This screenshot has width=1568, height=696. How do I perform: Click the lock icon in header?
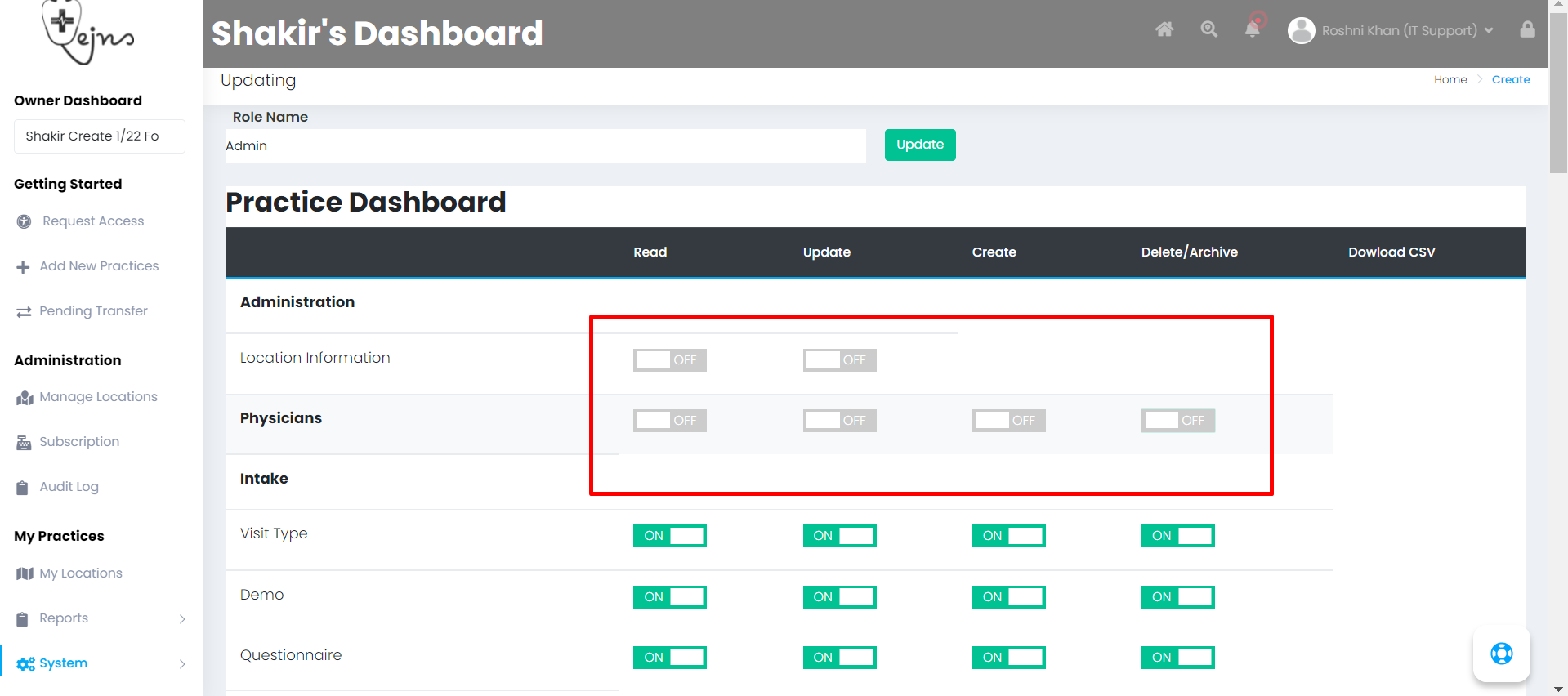[x=1527, y=29]
